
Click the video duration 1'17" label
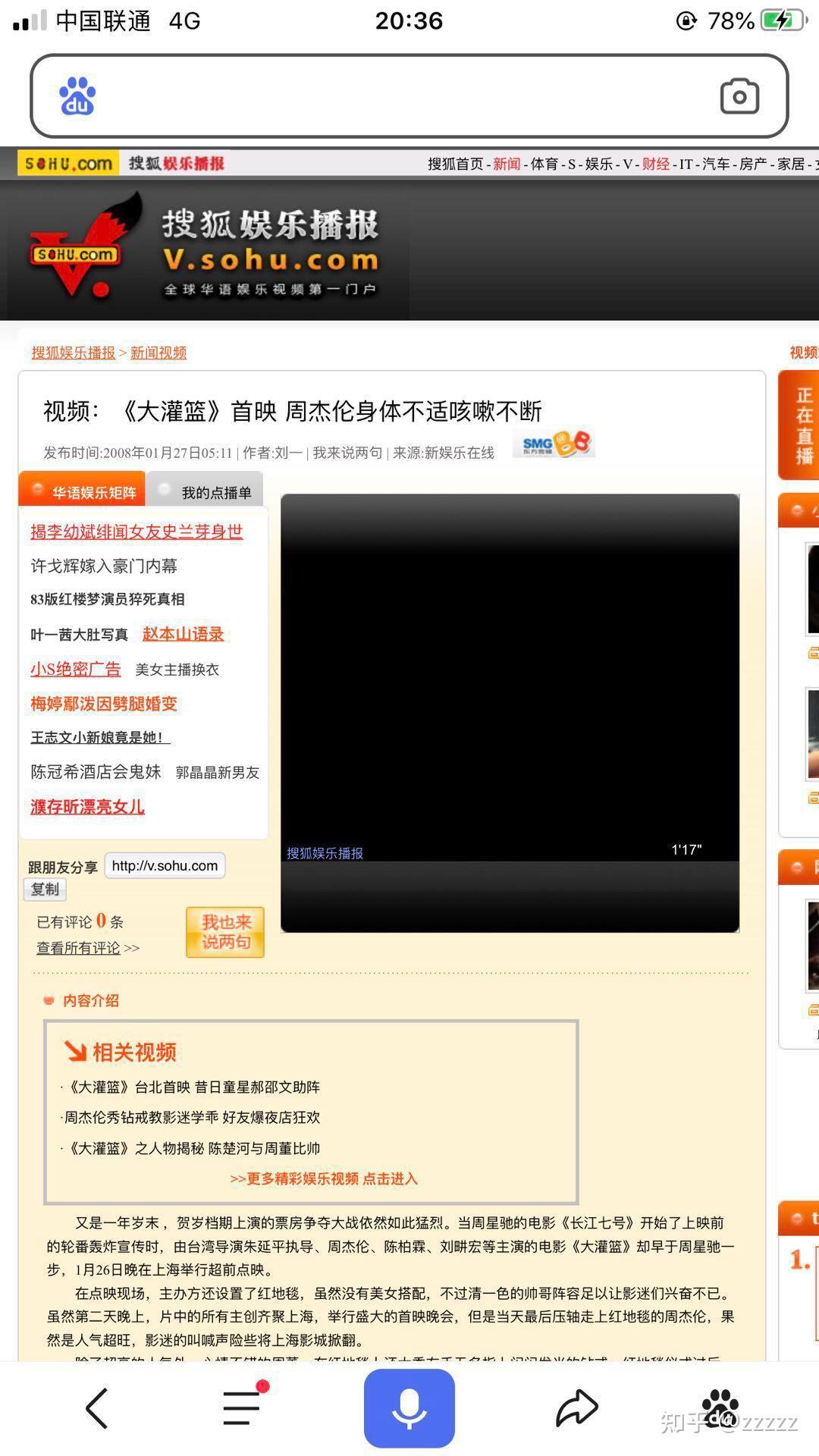point(686,849)
